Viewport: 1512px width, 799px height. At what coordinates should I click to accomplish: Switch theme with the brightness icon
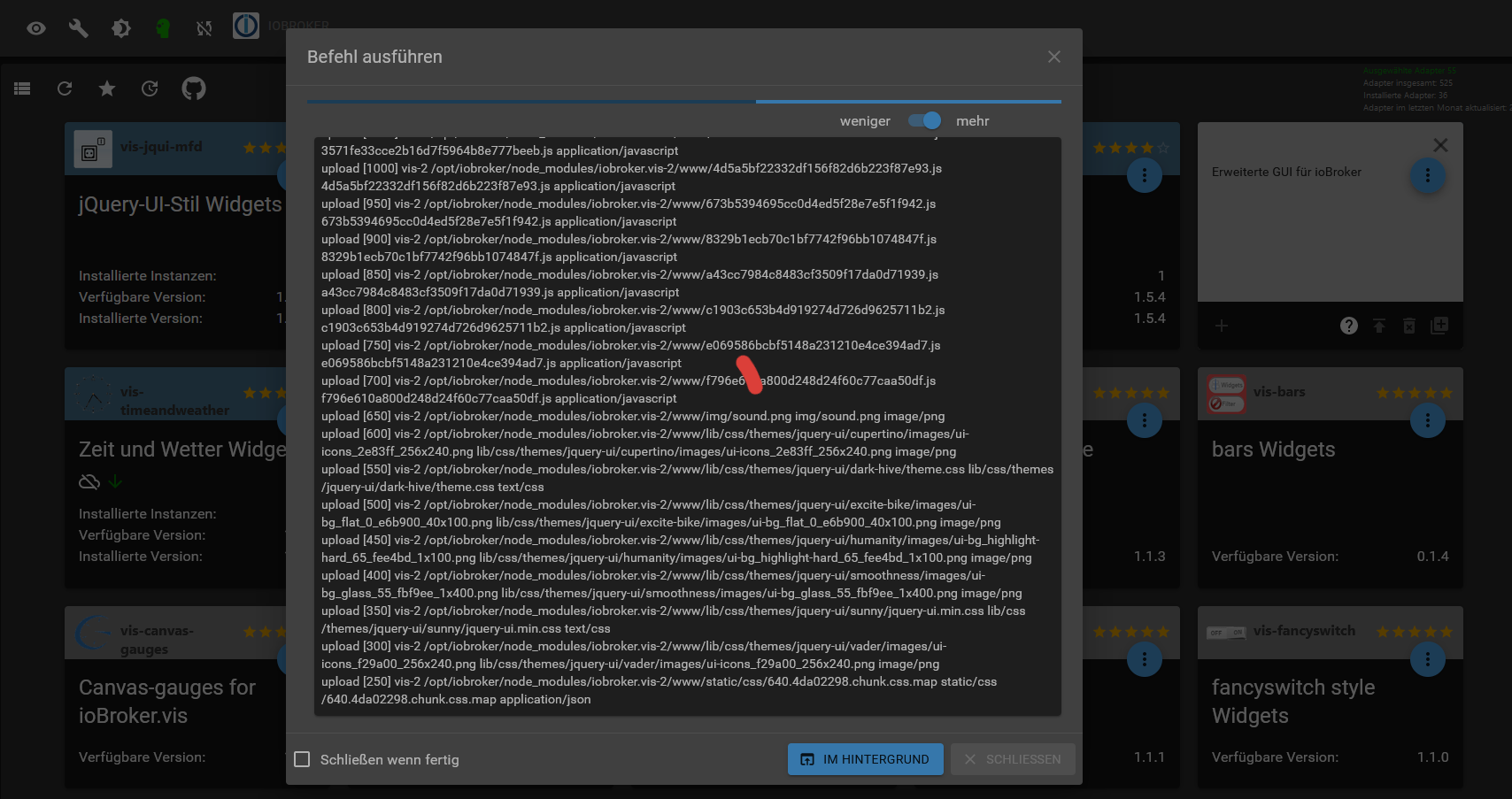pyautogui.click(x=121, y=28)
